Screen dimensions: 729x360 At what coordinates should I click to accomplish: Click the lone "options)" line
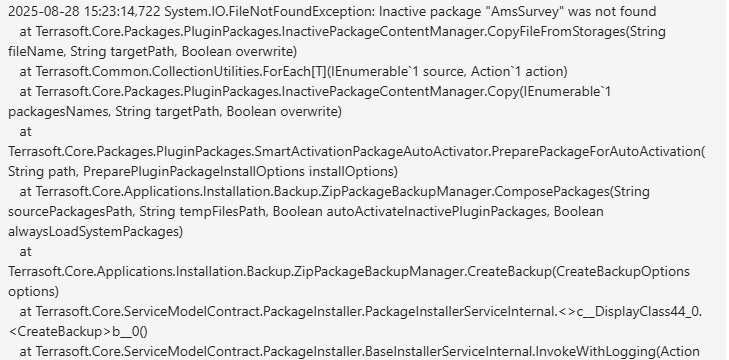(33, 292)
